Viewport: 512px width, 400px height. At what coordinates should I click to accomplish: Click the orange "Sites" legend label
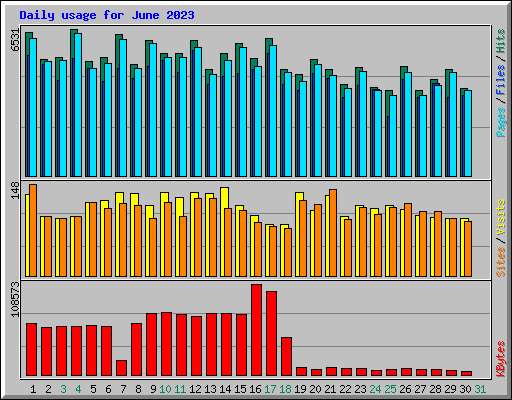(x=500, y=262)
